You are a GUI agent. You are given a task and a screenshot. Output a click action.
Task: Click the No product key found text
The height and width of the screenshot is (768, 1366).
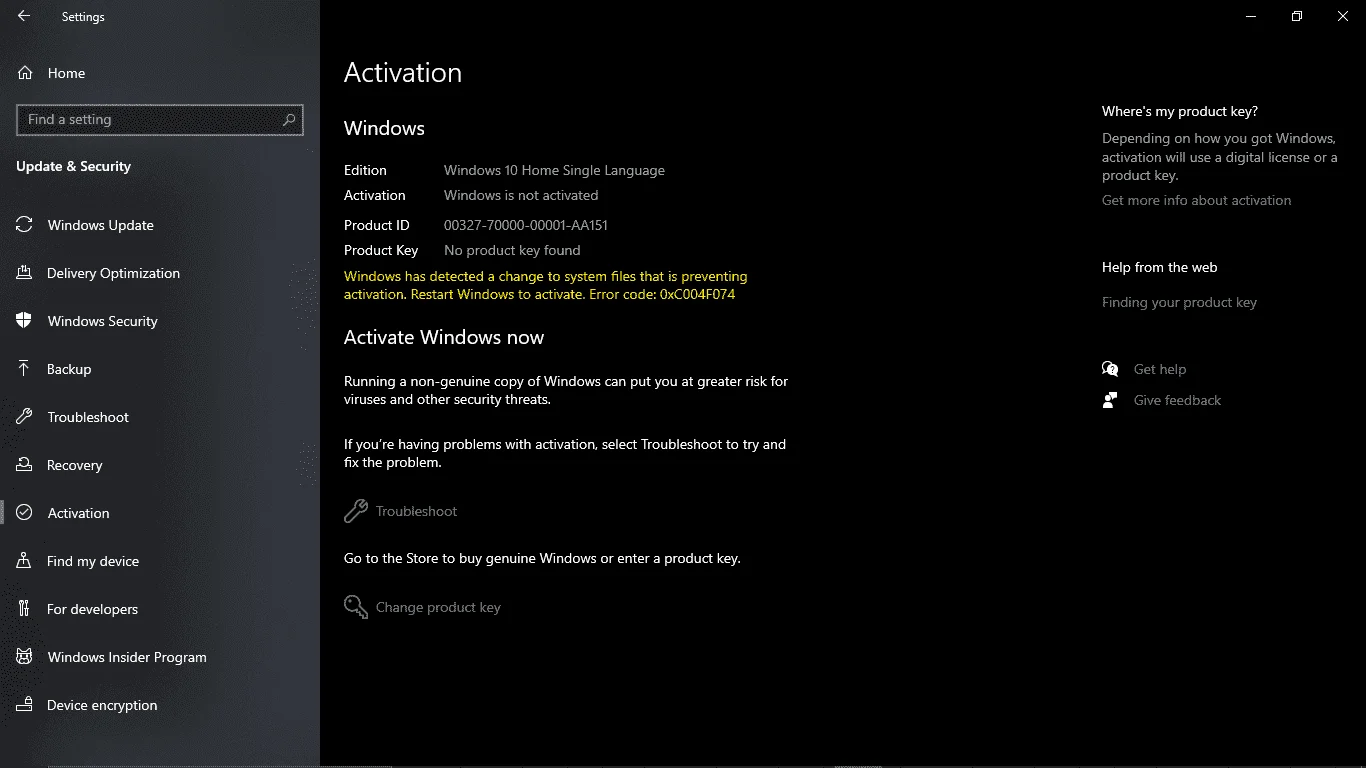pos(512,250)
